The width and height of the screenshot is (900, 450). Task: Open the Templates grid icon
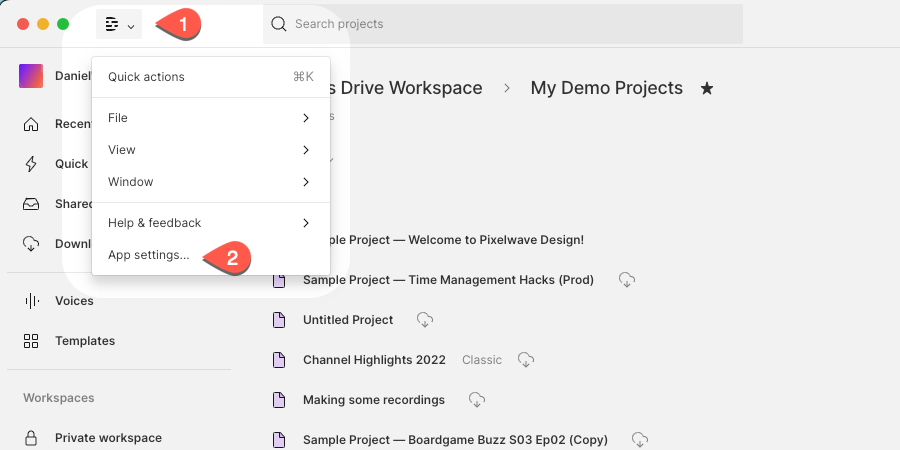coord(31,341)
